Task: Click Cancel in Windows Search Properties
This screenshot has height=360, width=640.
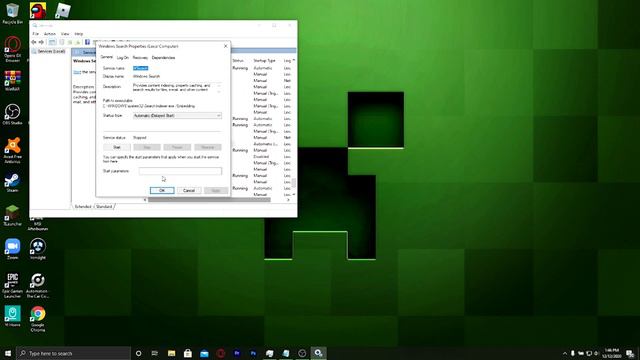Action: click(189, 190)
